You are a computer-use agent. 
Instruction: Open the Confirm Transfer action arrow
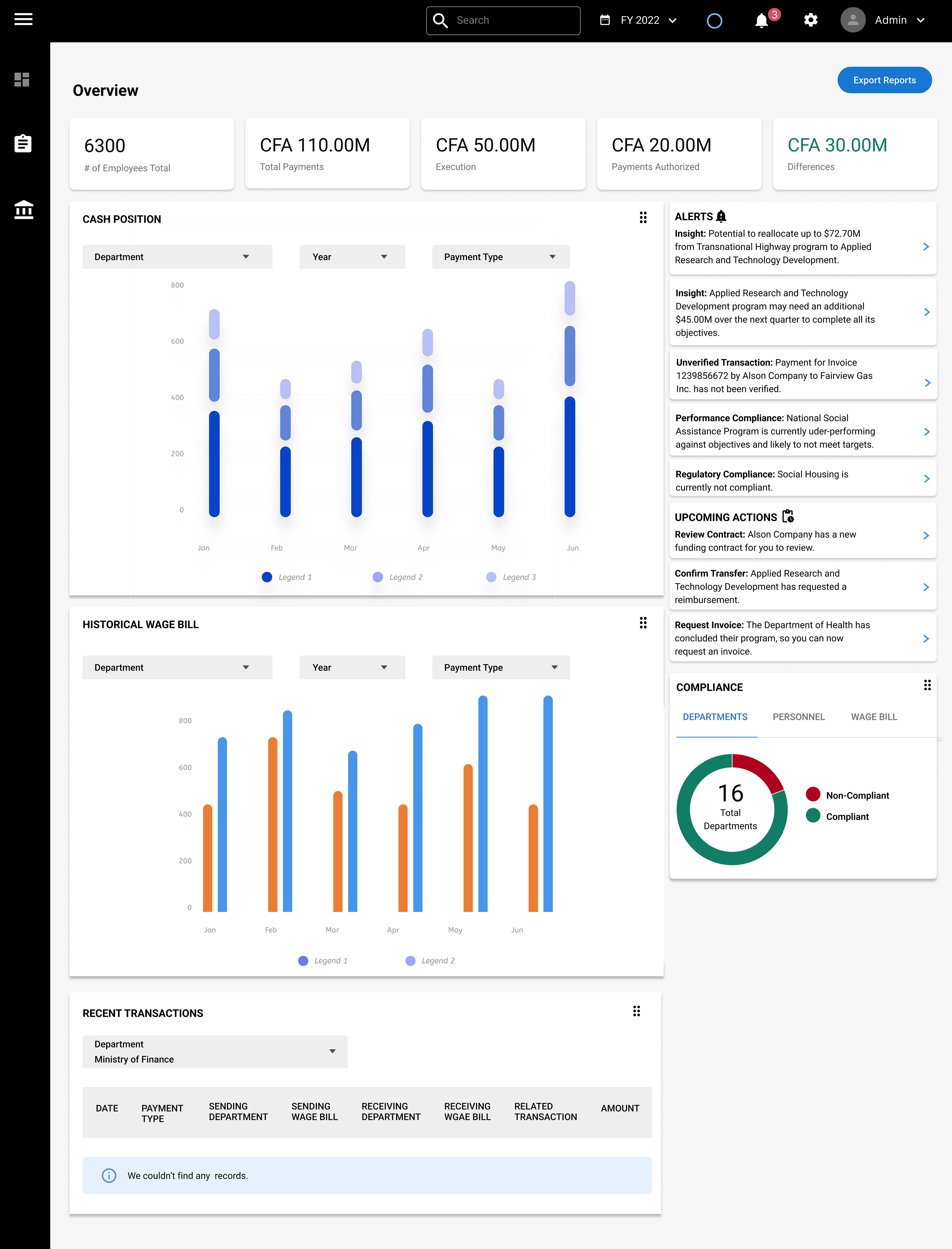(x=926, y=587)
